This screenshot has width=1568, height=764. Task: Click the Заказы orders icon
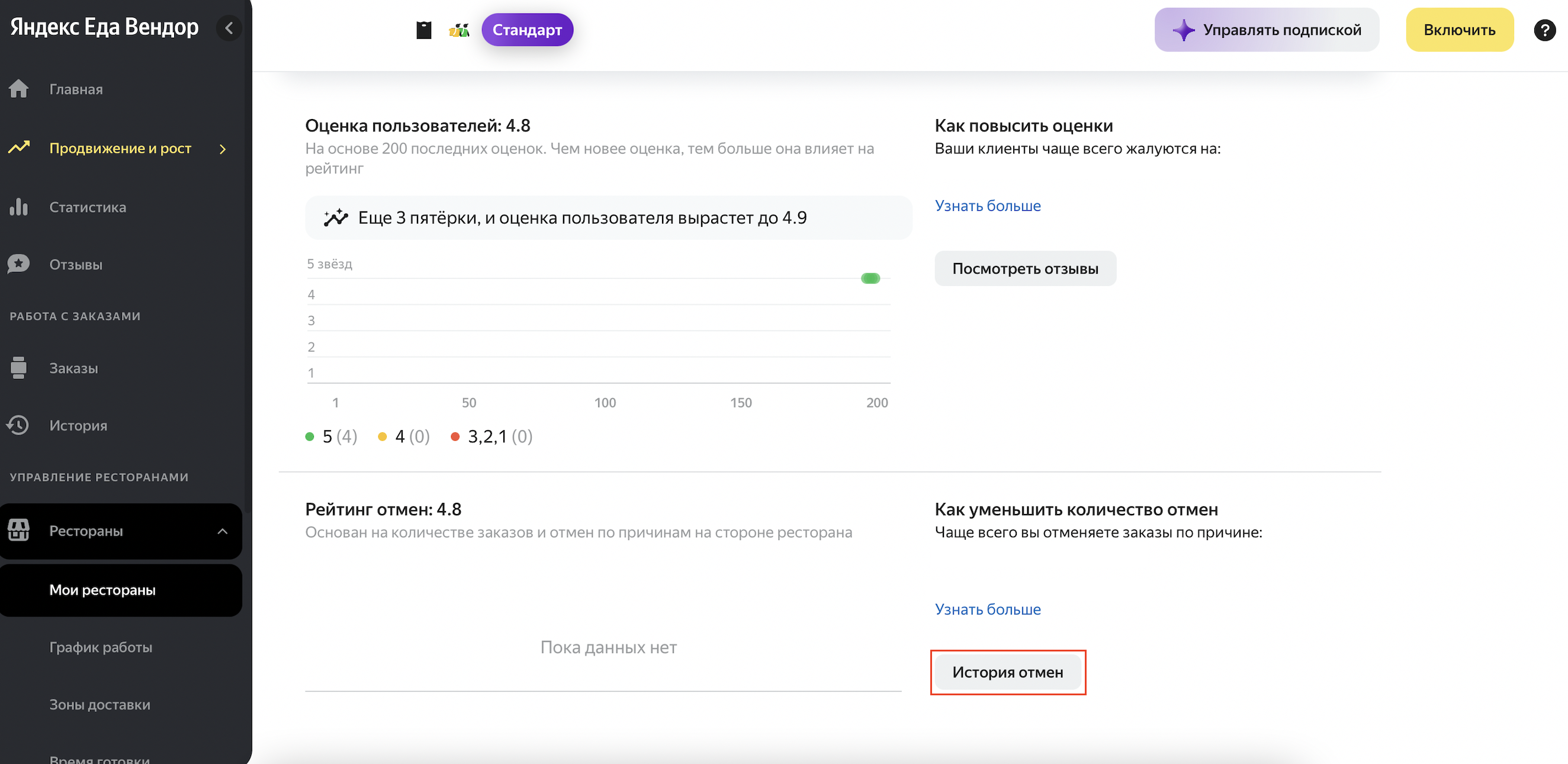(19, 368)
